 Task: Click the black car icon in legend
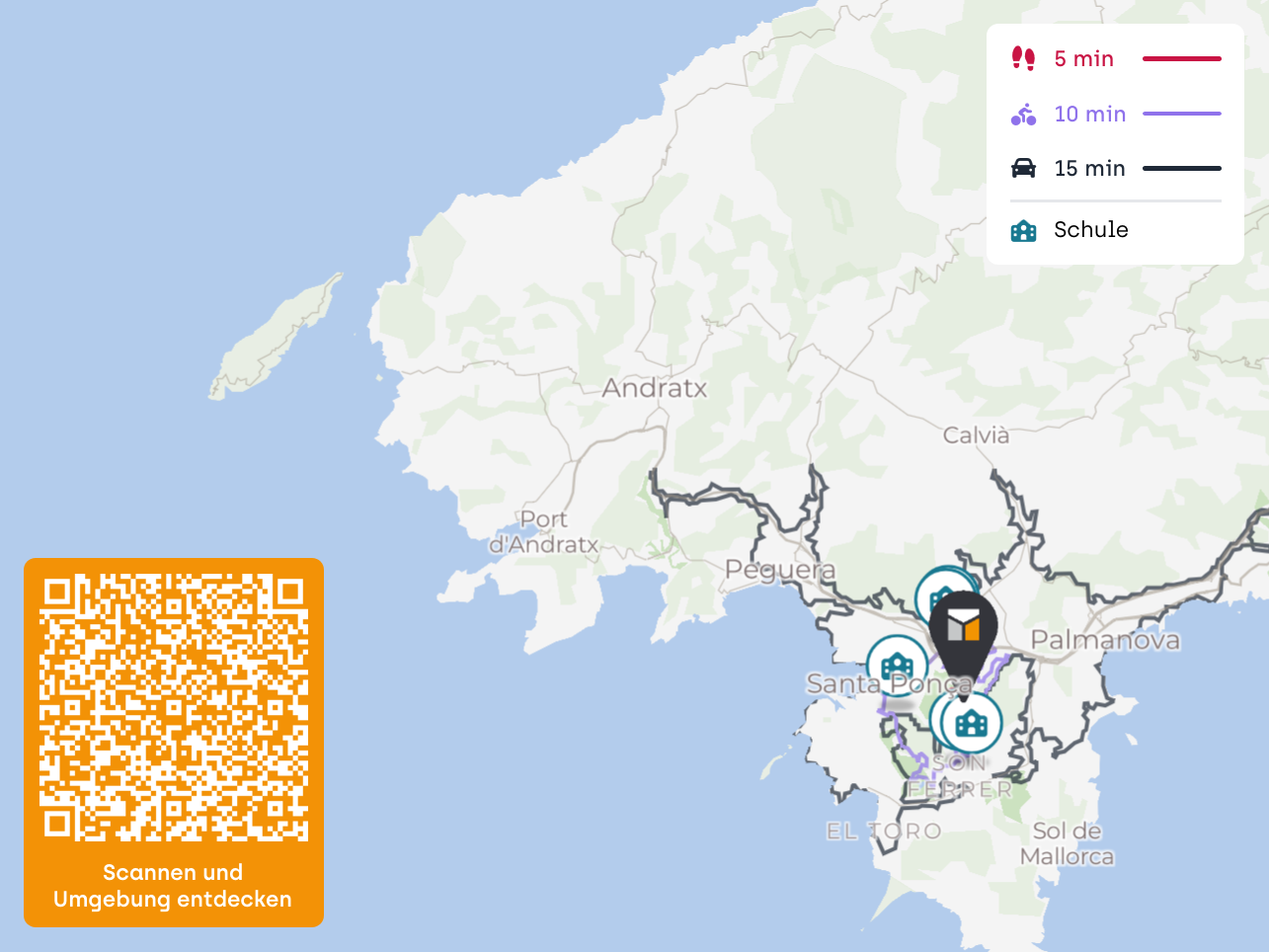tap(1023, 169)
